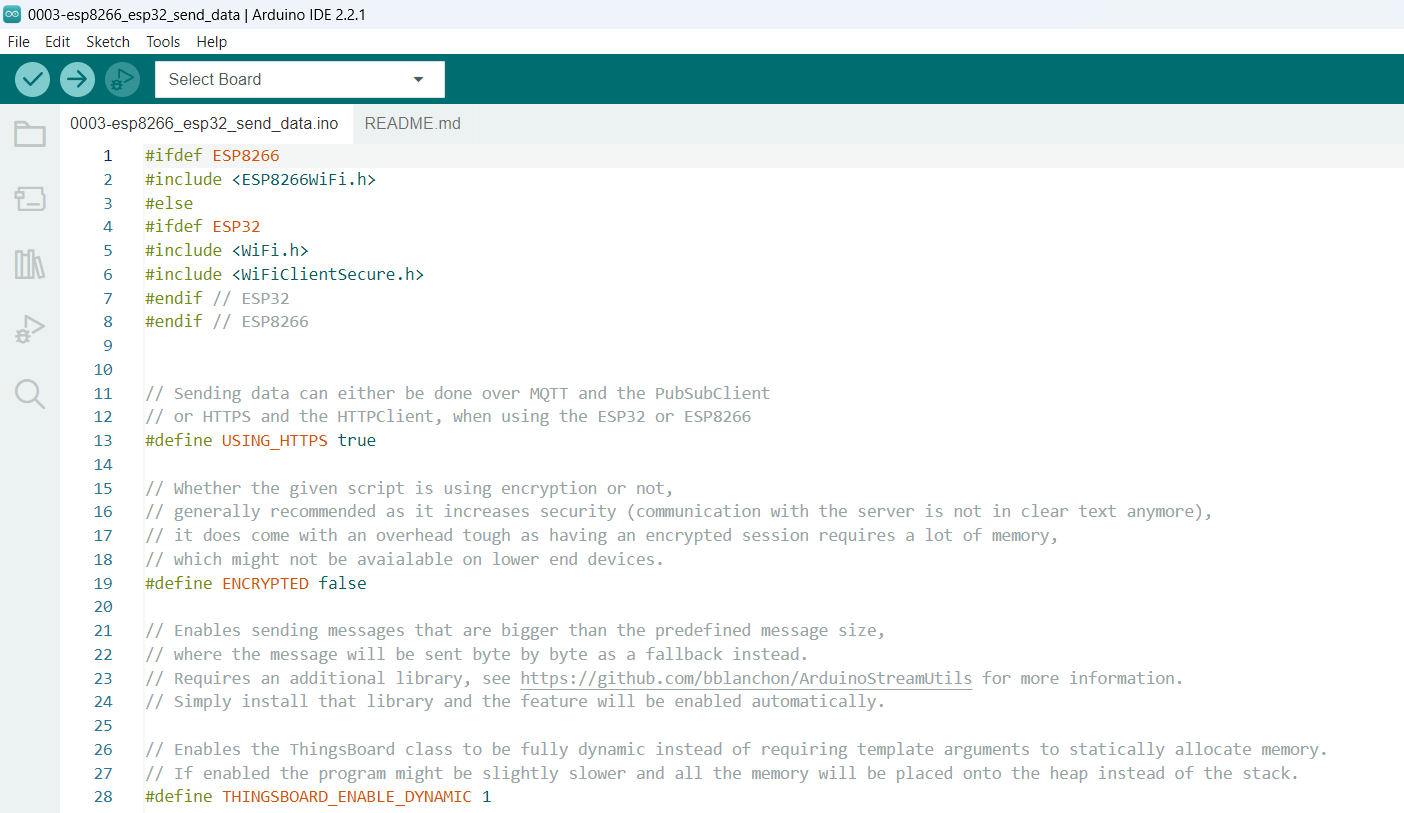1404x813 pixels.
Task: Click the Select Board dropdown arrow
Action: (418, 79)
